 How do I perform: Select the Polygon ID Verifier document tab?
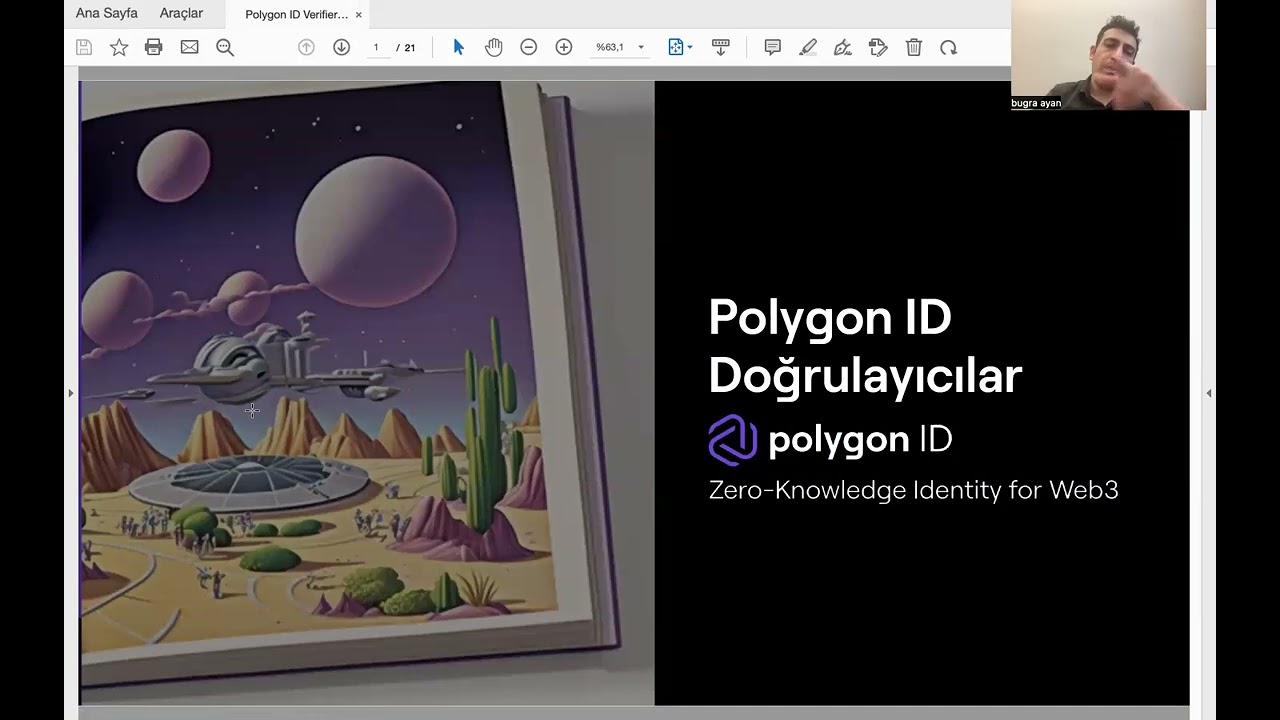pos(296,15)
